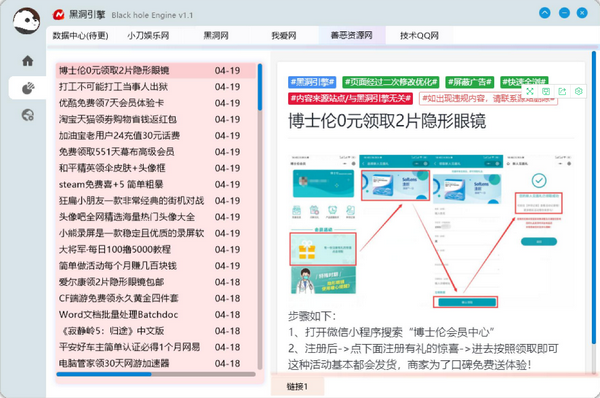Click the #页面经过二次修改优化# green tag

391,82
